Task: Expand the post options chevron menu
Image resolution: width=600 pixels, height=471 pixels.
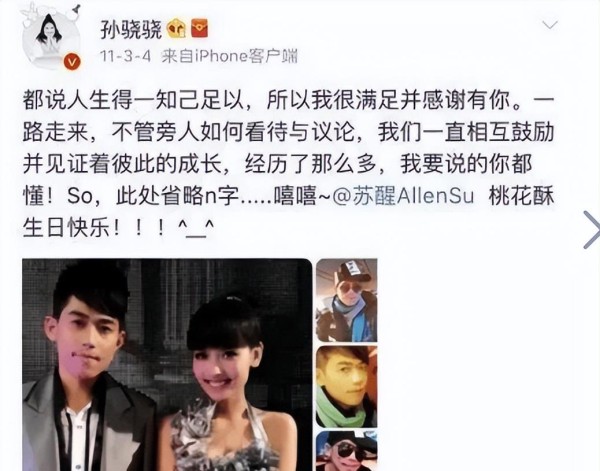Action: pyautogui.click(x=550, y=25)
